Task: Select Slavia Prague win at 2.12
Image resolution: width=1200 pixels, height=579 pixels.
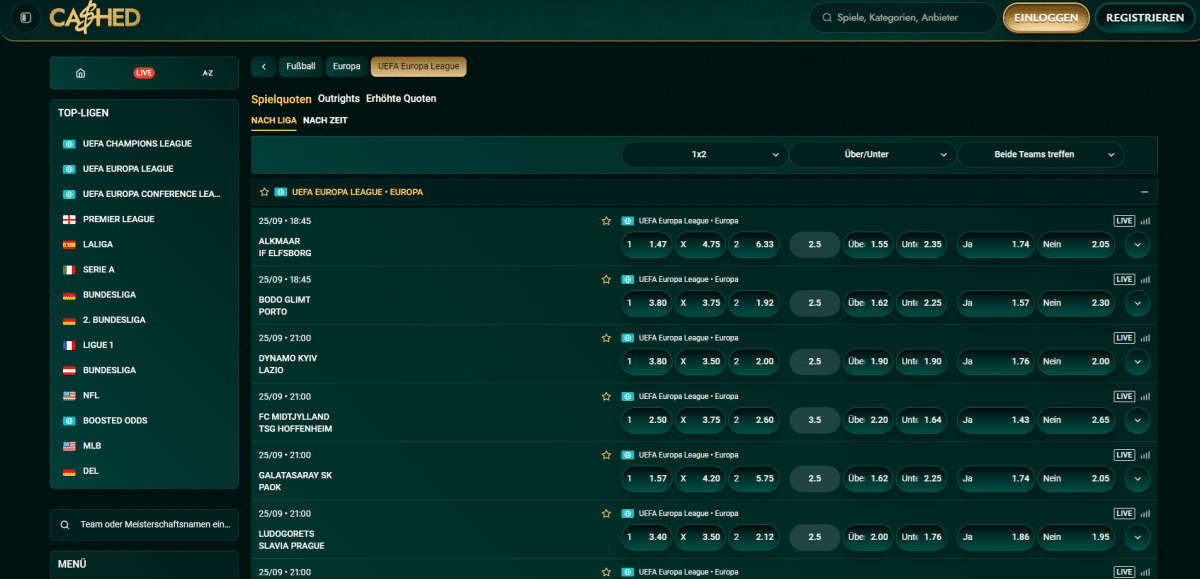Action: (753, 537)
